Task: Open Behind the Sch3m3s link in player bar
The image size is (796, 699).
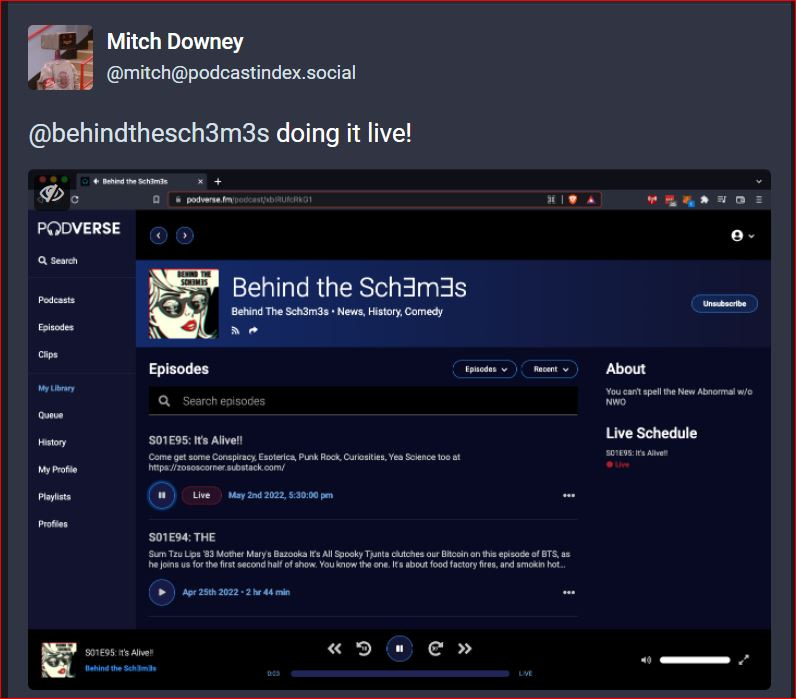Action: (x=120, y=668)
